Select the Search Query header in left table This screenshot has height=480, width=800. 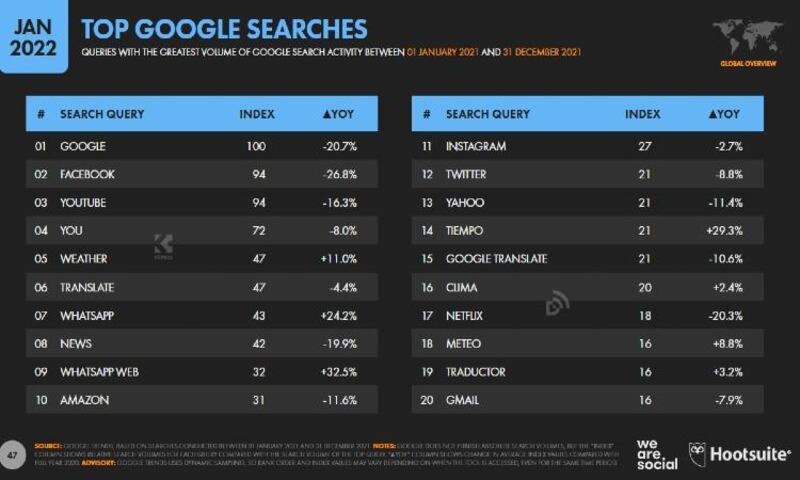click(102, 114)
